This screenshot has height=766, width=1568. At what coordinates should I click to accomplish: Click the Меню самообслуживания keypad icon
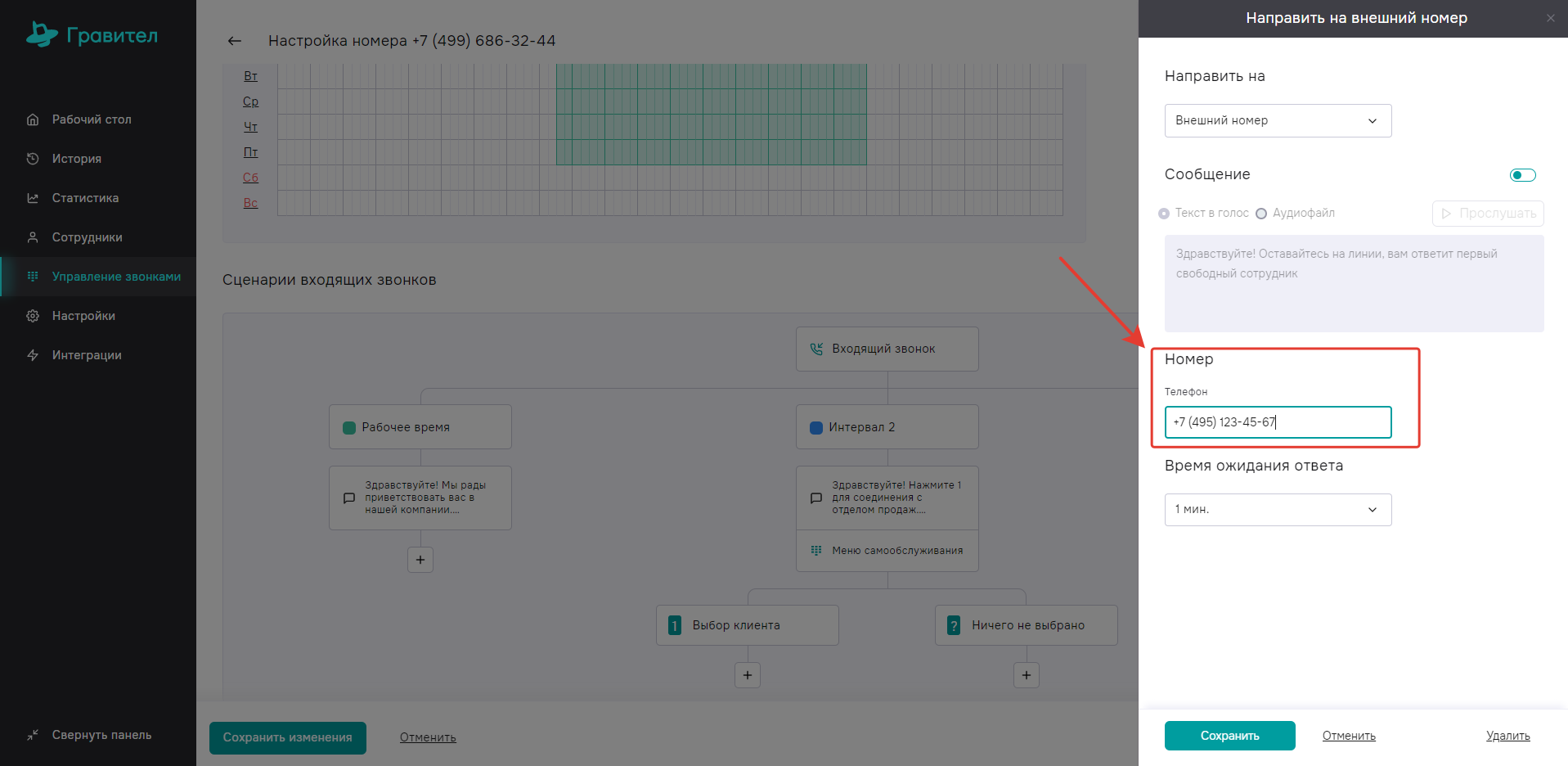(x=815, y=551)
